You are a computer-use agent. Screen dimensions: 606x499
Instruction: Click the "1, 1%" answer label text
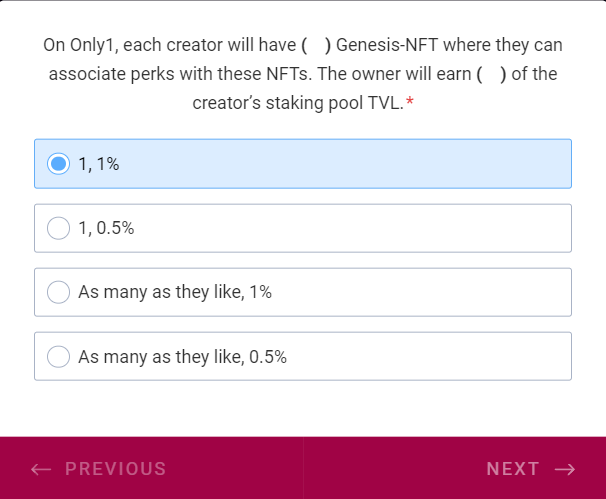coord(99,164)
